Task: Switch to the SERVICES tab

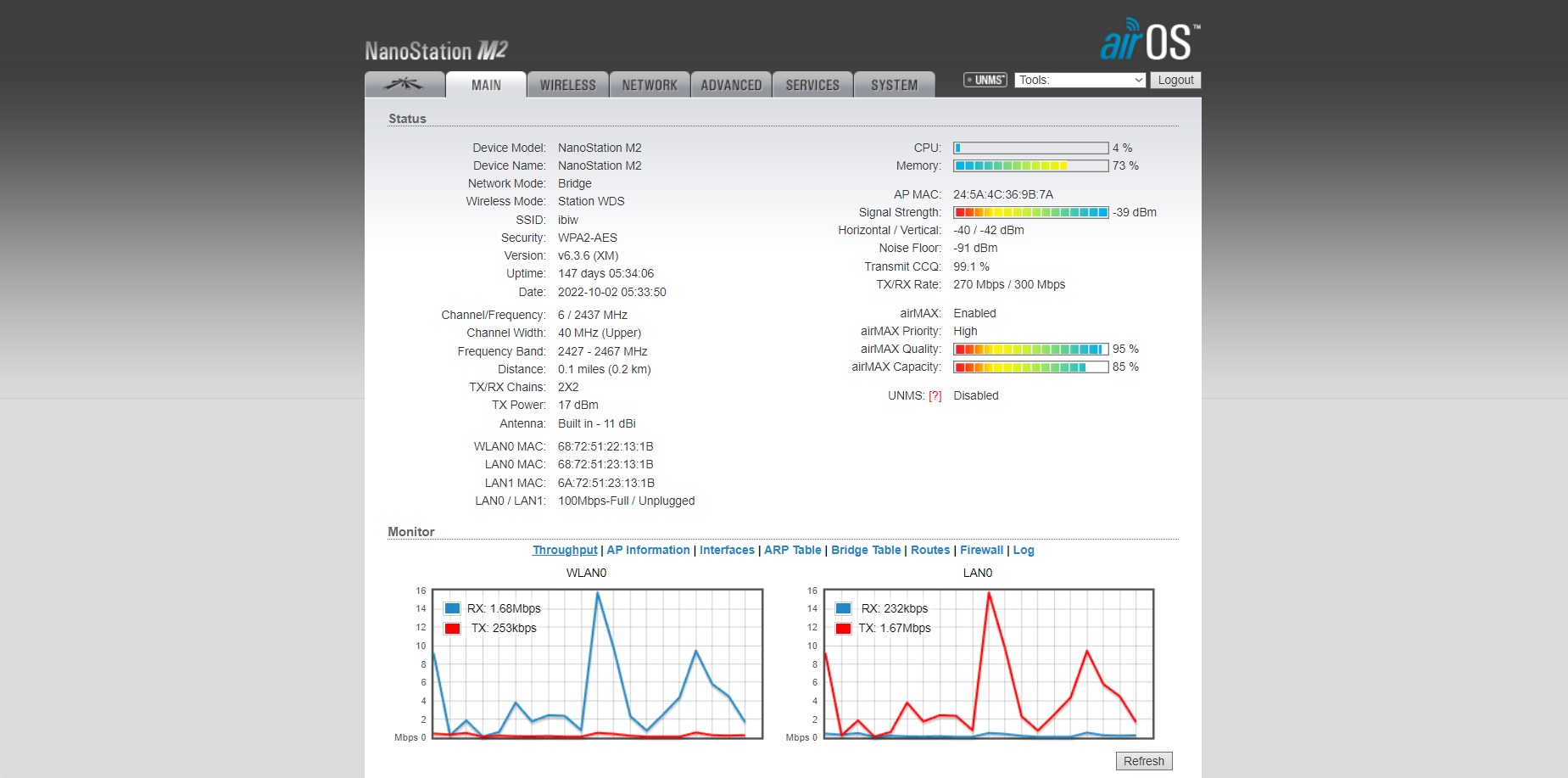Action: [x=812, y=85]
